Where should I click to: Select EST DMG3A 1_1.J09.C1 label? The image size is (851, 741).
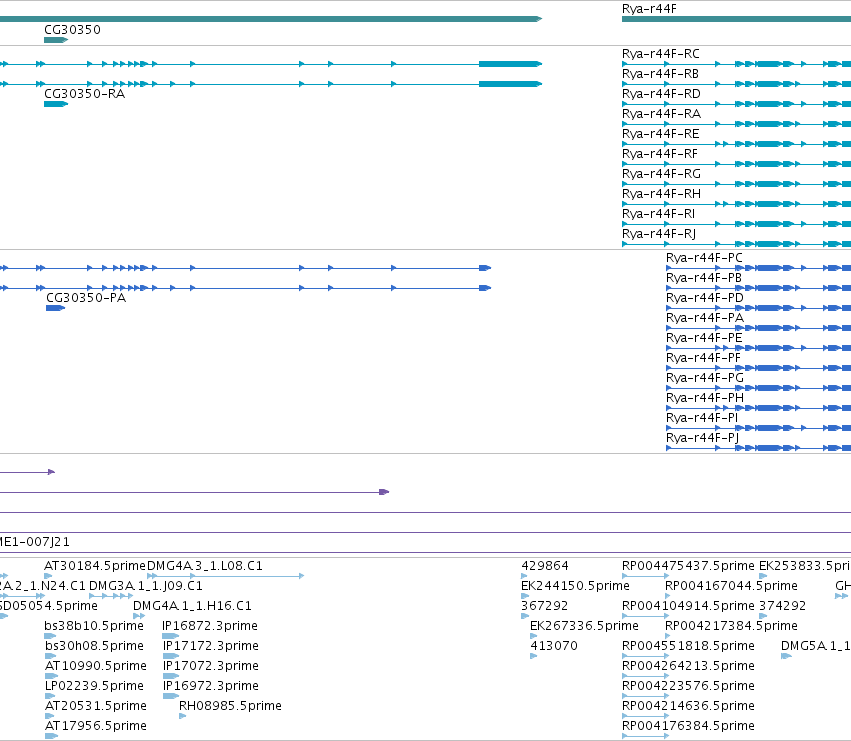(x=145, y=586)
